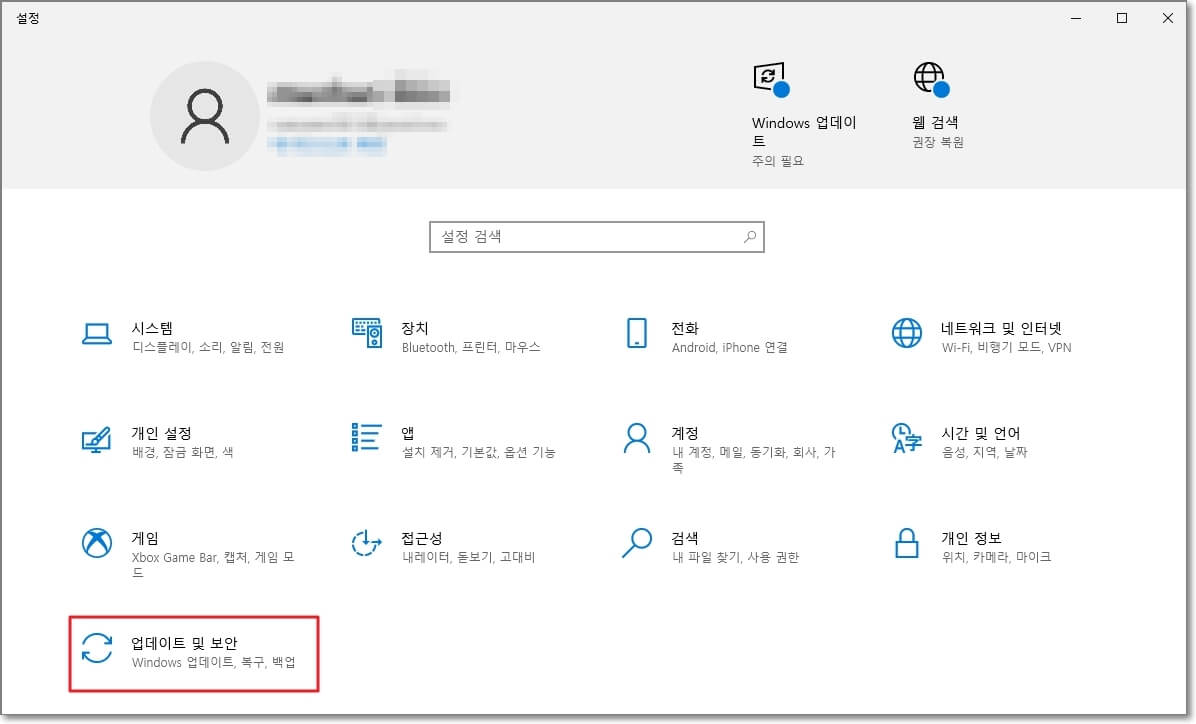Open the 장치 title link
The image size is (1196, 724).
click(415, 328)
